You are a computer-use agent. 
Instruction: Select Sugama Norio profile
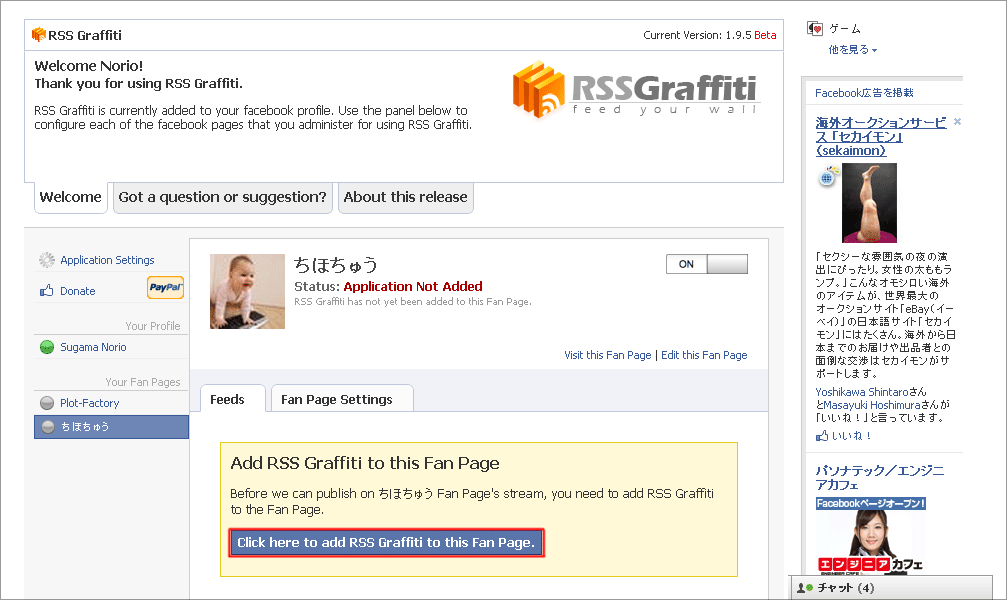coord(93,347)
